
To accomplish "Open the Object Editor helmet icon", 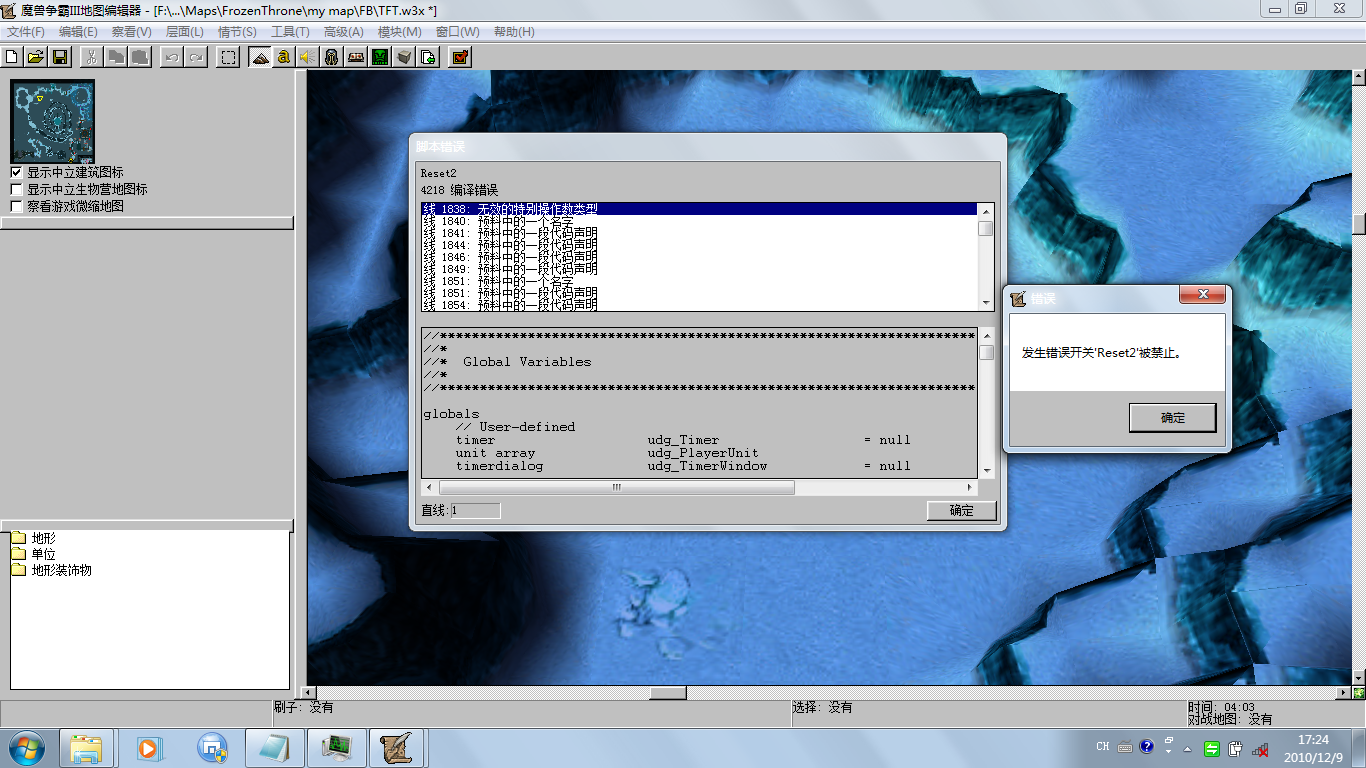I will pos(332,57).
